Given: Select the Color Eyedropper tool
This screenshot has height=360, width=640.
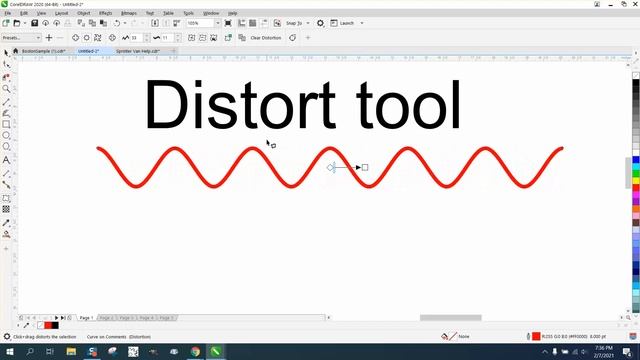Looking at the screenshot, I should click(x=6, y=223).
